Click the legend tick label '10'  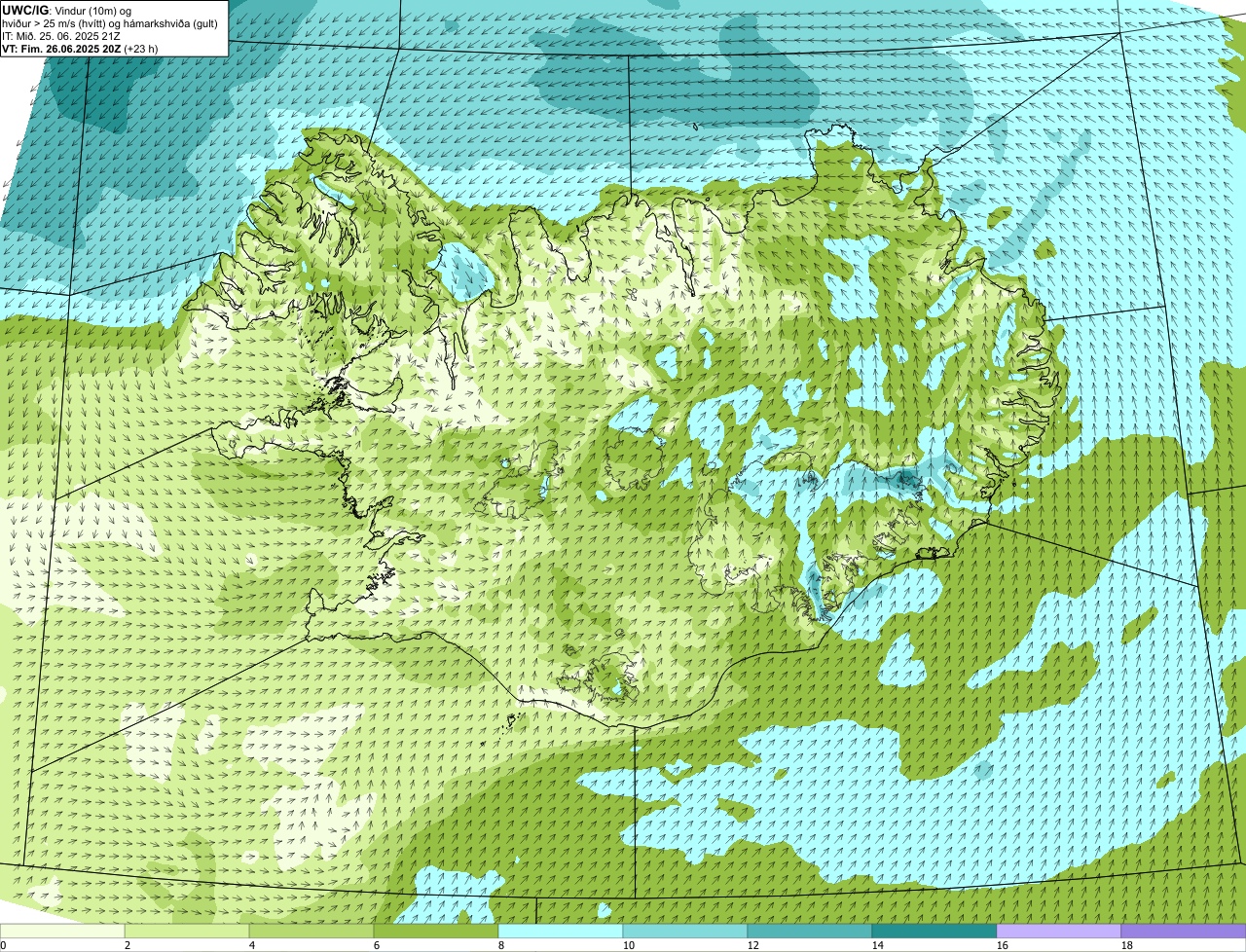click(x=629, y=945)
